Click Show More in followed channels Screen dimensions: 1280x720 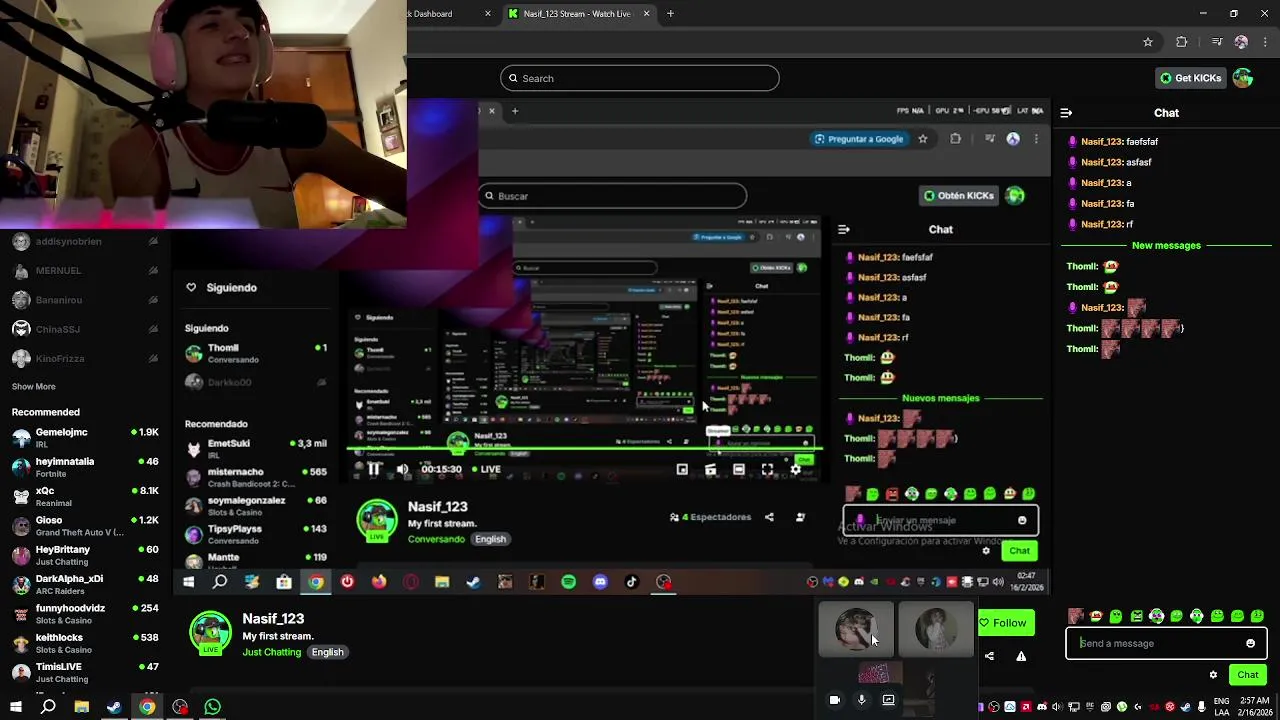point(34,386)
